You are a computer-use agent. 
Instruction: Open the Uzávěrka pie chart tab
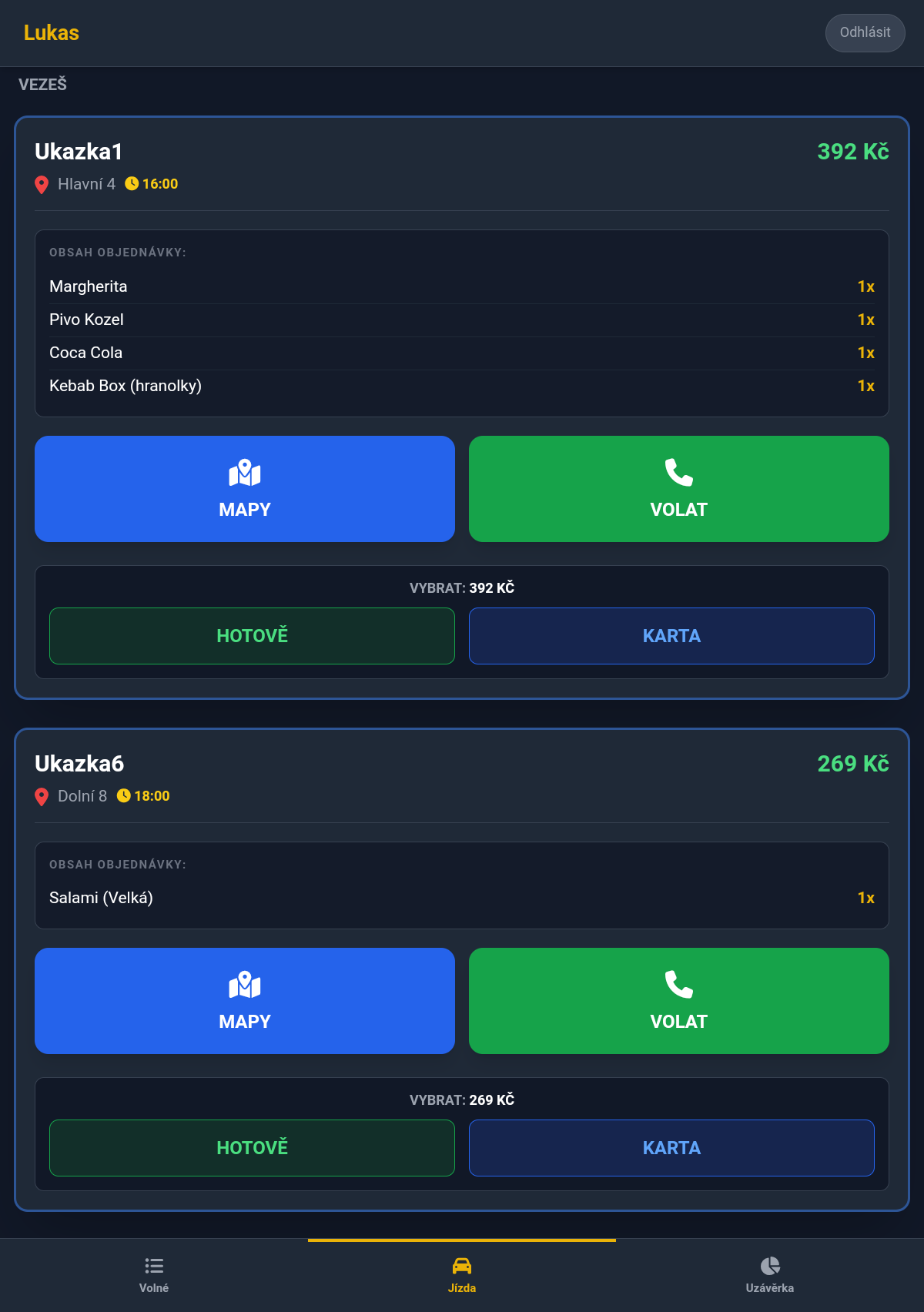770,1276
